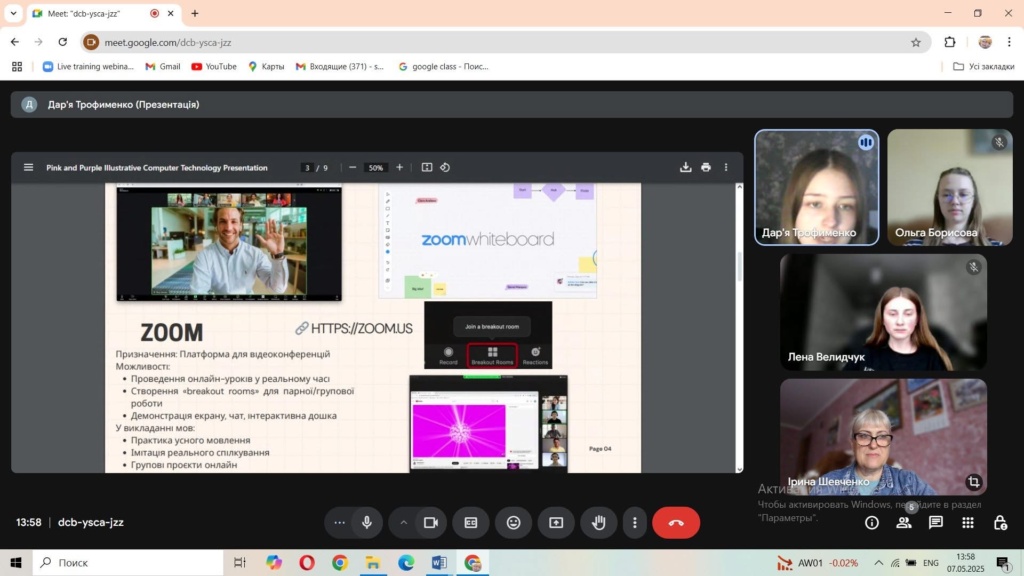1024x576 pixels.
Task: Show the participants people panel
Action: 904,522
